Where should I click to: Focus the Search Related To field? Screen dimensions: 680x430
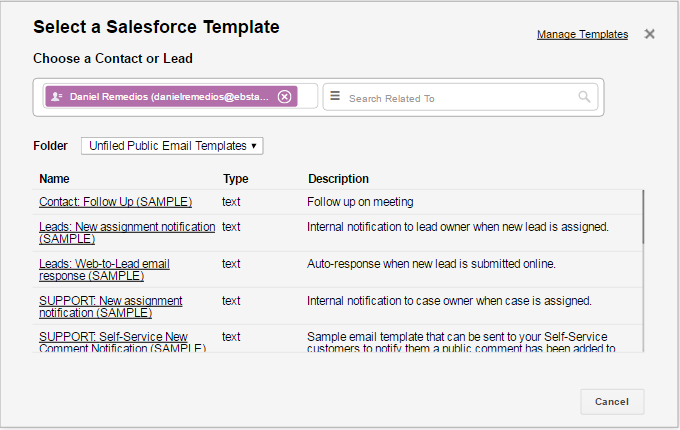[x=460, y=98]
